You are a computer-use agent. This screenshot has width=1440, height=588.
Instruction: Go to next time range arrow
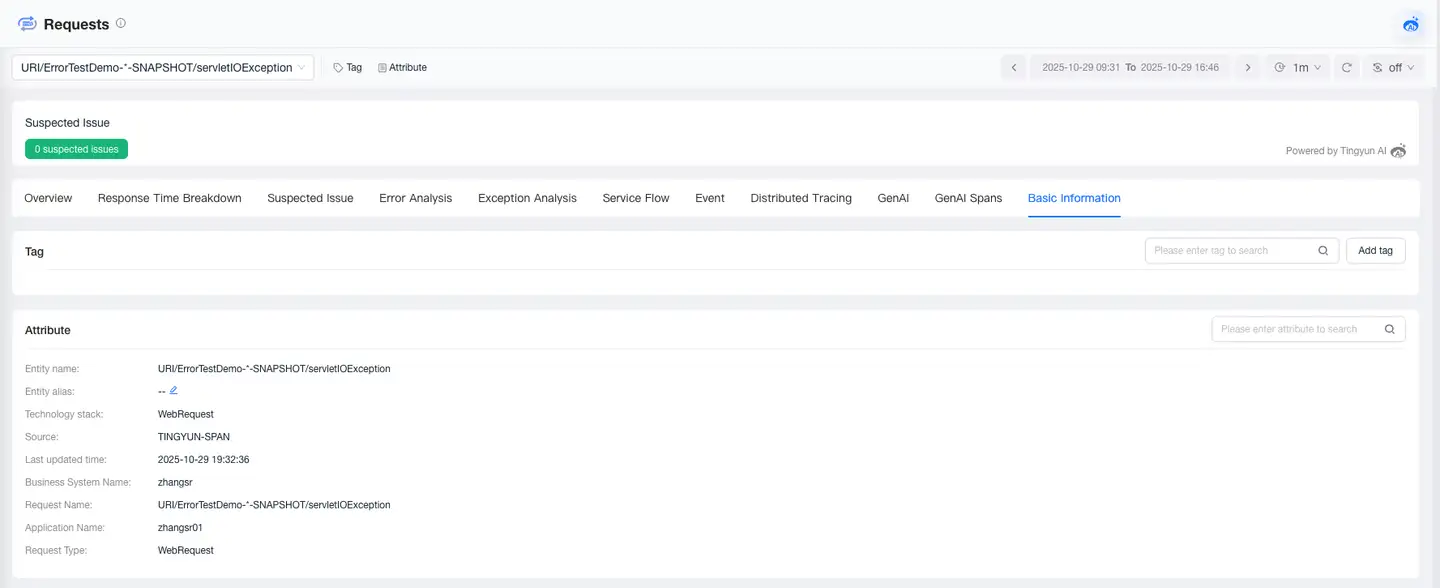pyautogui.click(x=1247, y=68)
